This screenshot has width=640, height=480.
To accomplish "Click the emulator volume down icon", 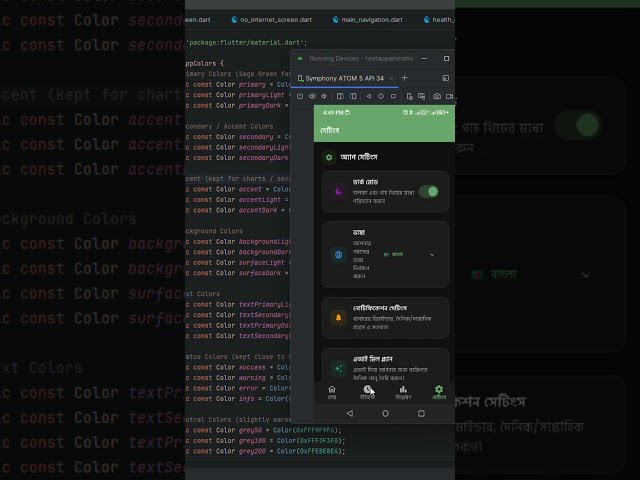I will point(324,96).
